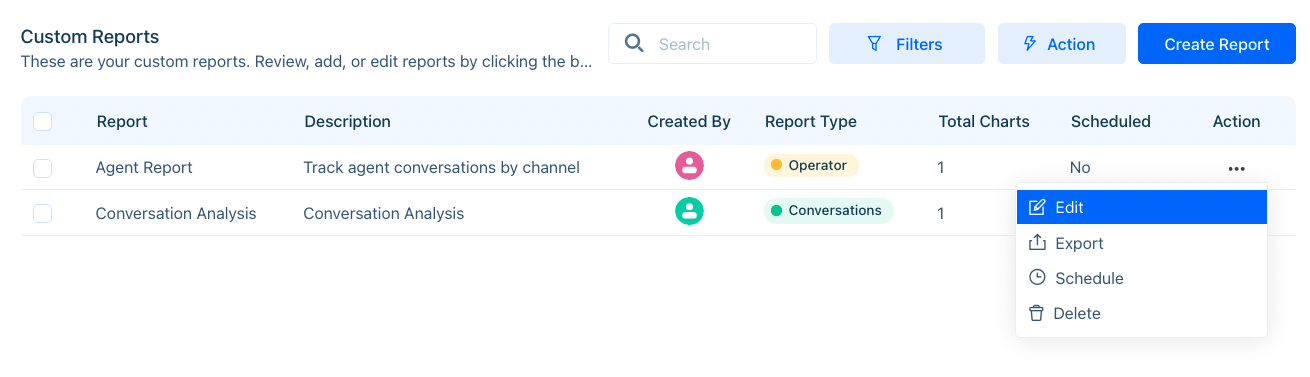Click the search magnifier icon
Screen dimensions: 1310x377
click(634, 44)
